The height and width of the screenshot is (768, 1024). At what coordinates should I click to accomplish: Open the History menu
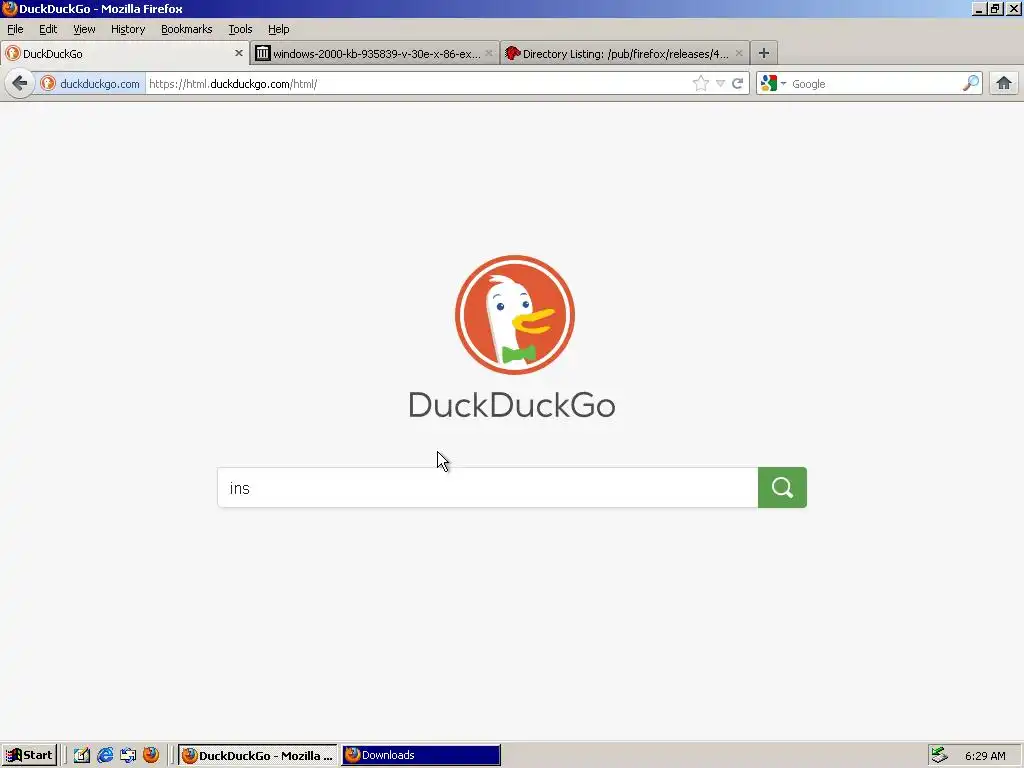pos(128,29)
